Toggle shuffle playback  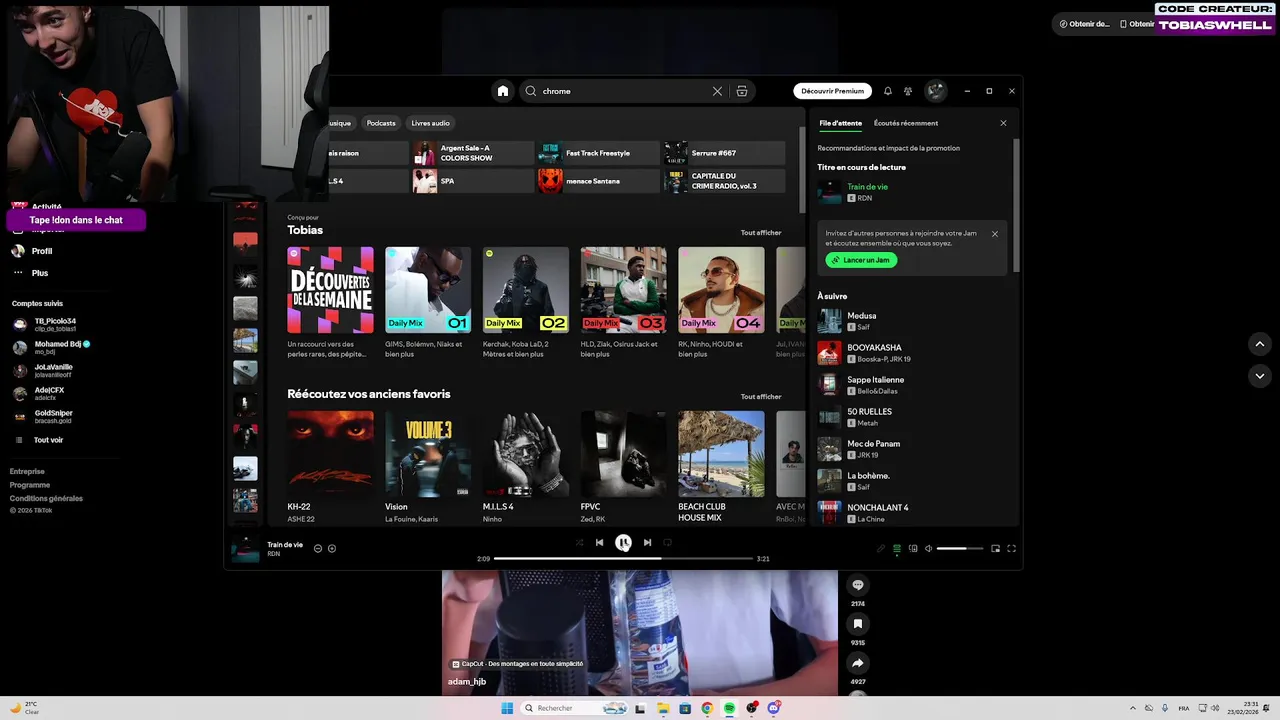(579, 543)
